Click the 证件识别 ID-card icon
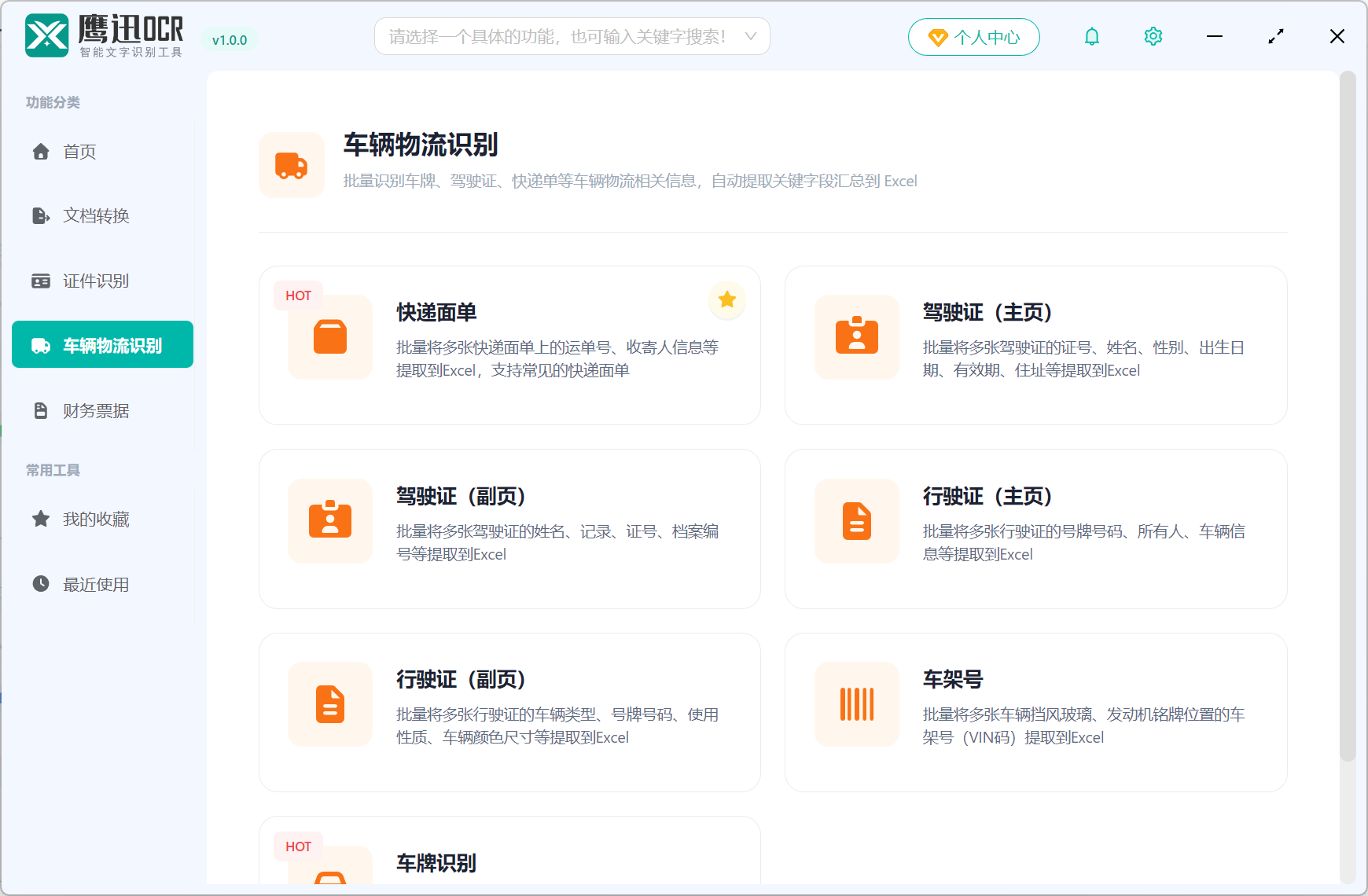Screen dimensions: 1368x896 [x=41, y=281]
